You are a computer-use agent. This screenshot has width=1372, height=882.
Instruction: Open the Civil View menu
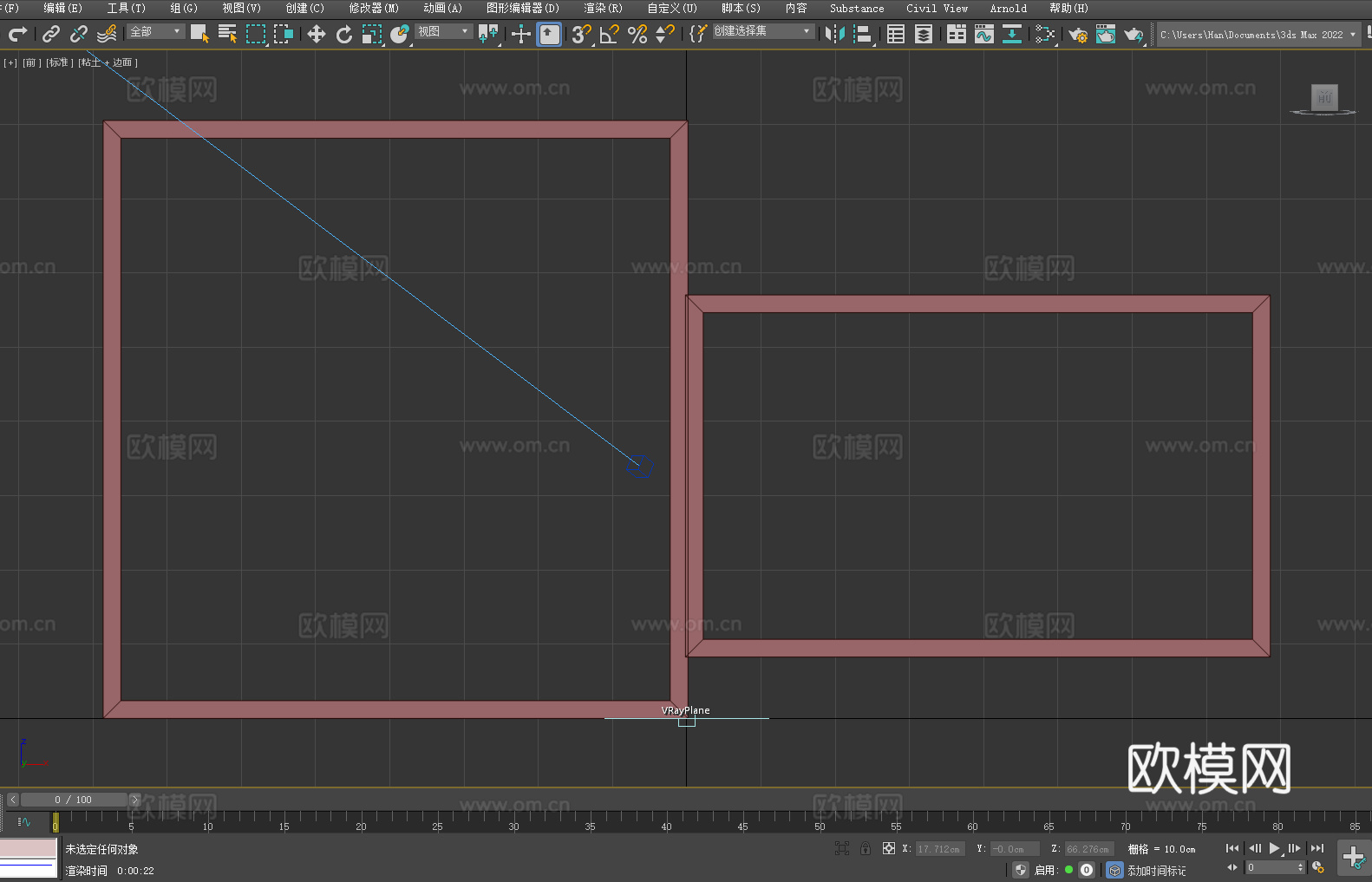[937, 8]
